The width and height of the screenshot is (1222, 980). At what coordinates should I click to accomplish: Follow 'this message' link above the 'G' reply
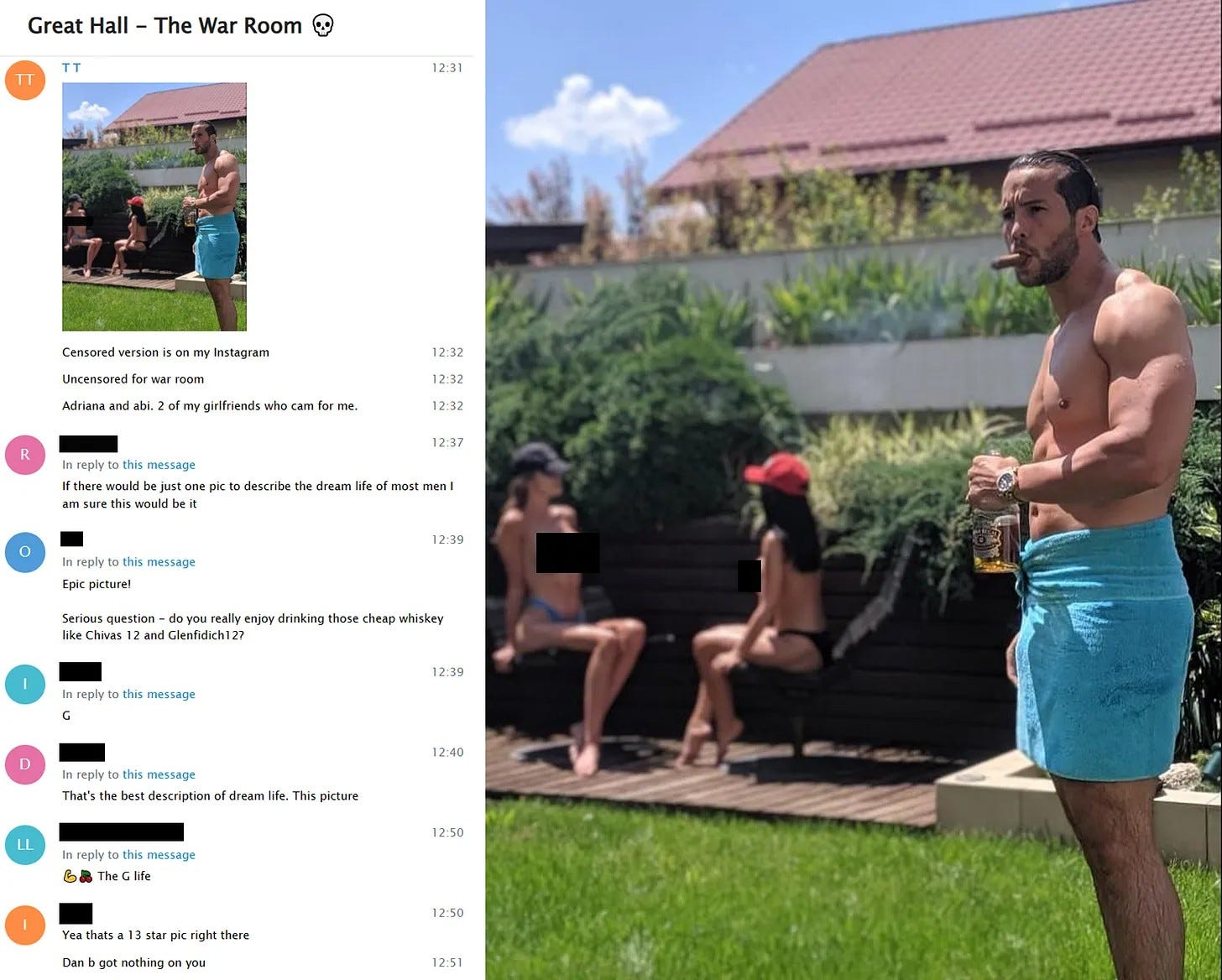pyautogui.click(x=159, y=694)
